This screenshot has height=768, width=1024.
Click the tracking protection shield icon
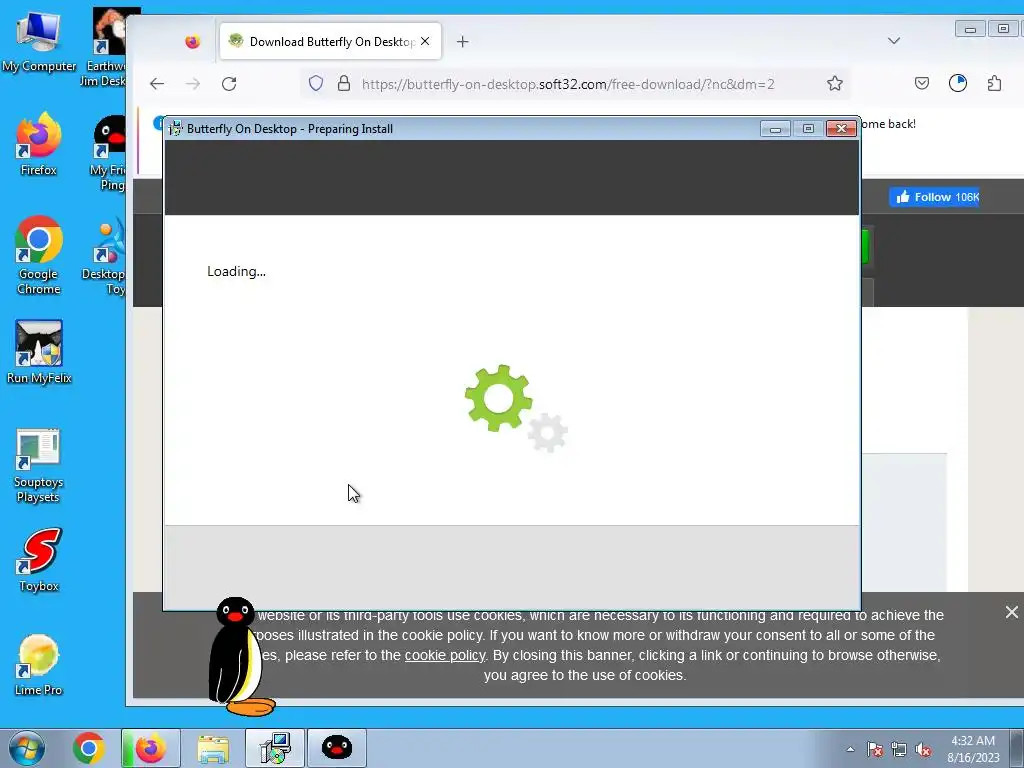(x=316, y=84)
